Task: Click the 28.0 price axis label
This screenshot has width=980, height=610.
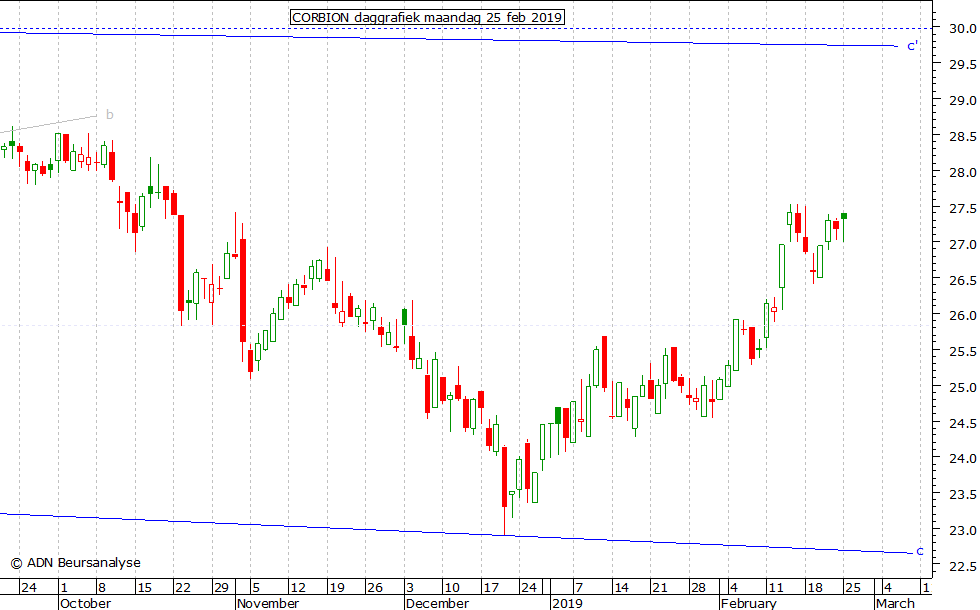Action: coord(962,172)
